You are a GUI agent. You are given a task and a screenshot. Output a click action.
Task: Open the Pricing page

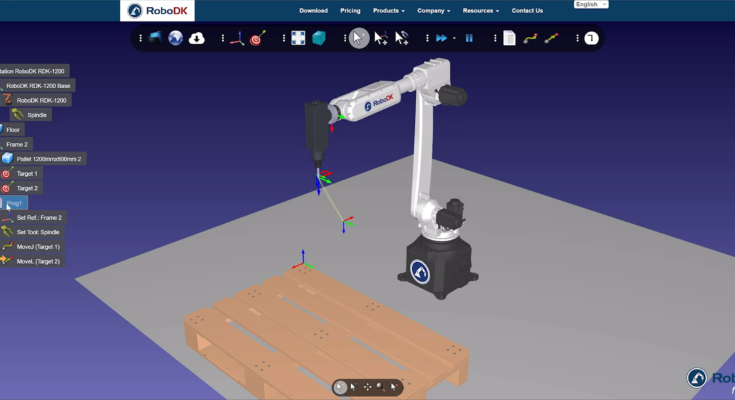pyautogui.click(x=350, y=10)
